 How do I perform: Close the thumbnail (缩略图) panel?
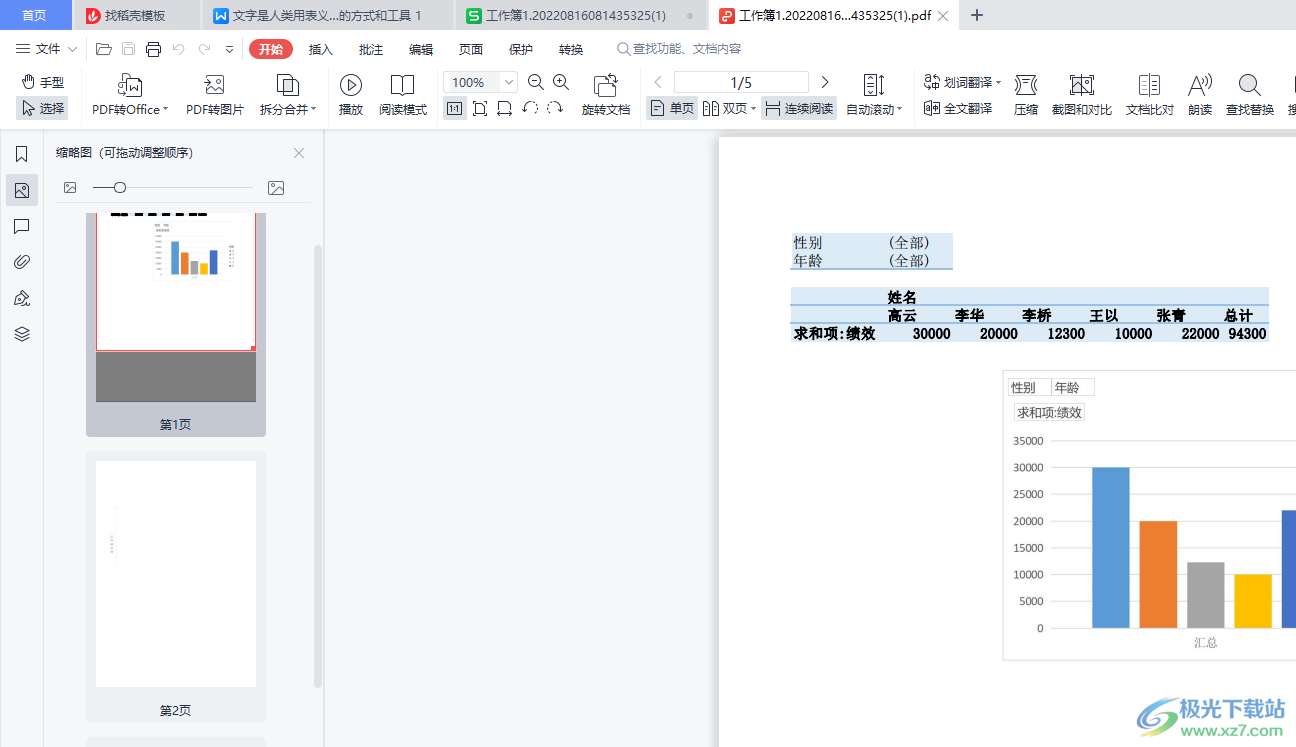click(299, 153)
